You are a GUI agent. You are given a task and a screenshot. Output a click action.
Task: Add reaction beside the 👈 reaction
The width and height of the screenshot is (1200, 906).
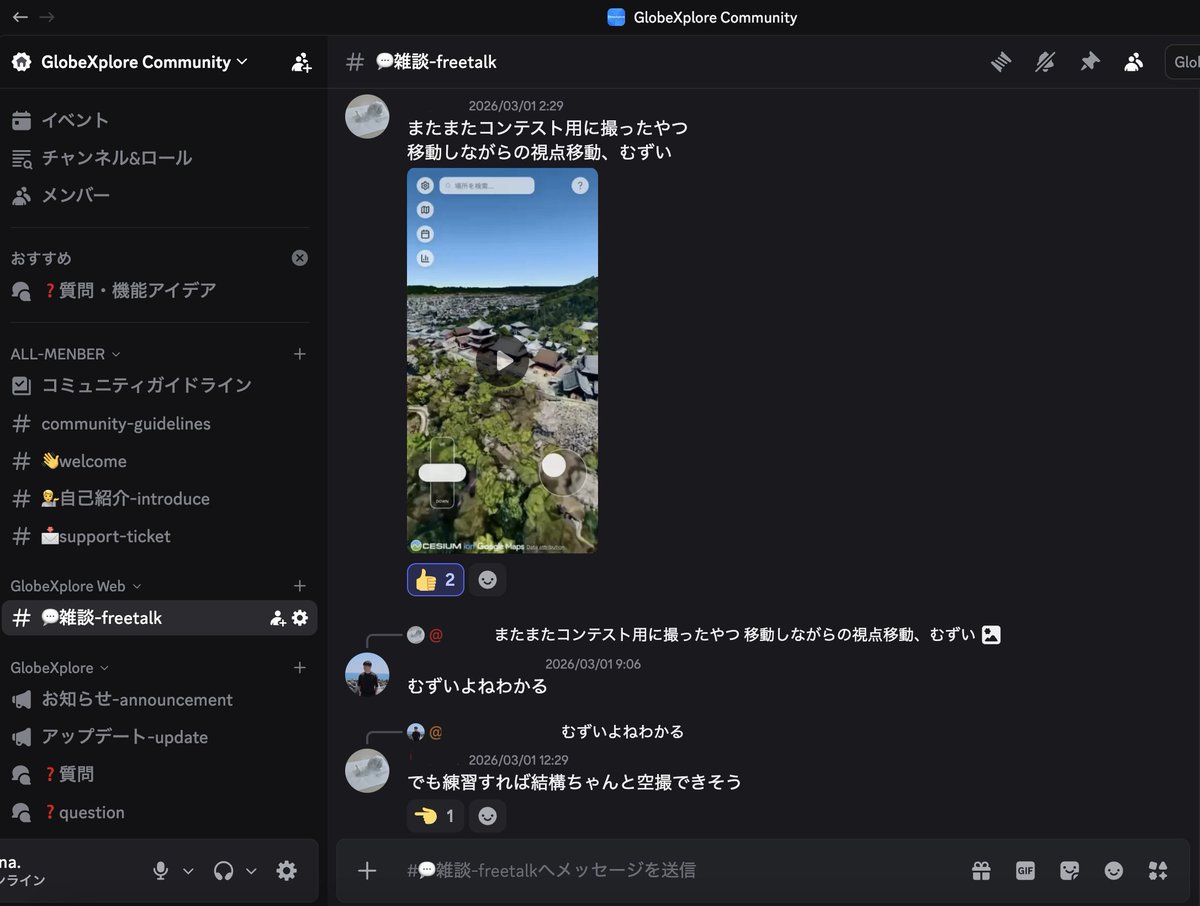point(487,816)
